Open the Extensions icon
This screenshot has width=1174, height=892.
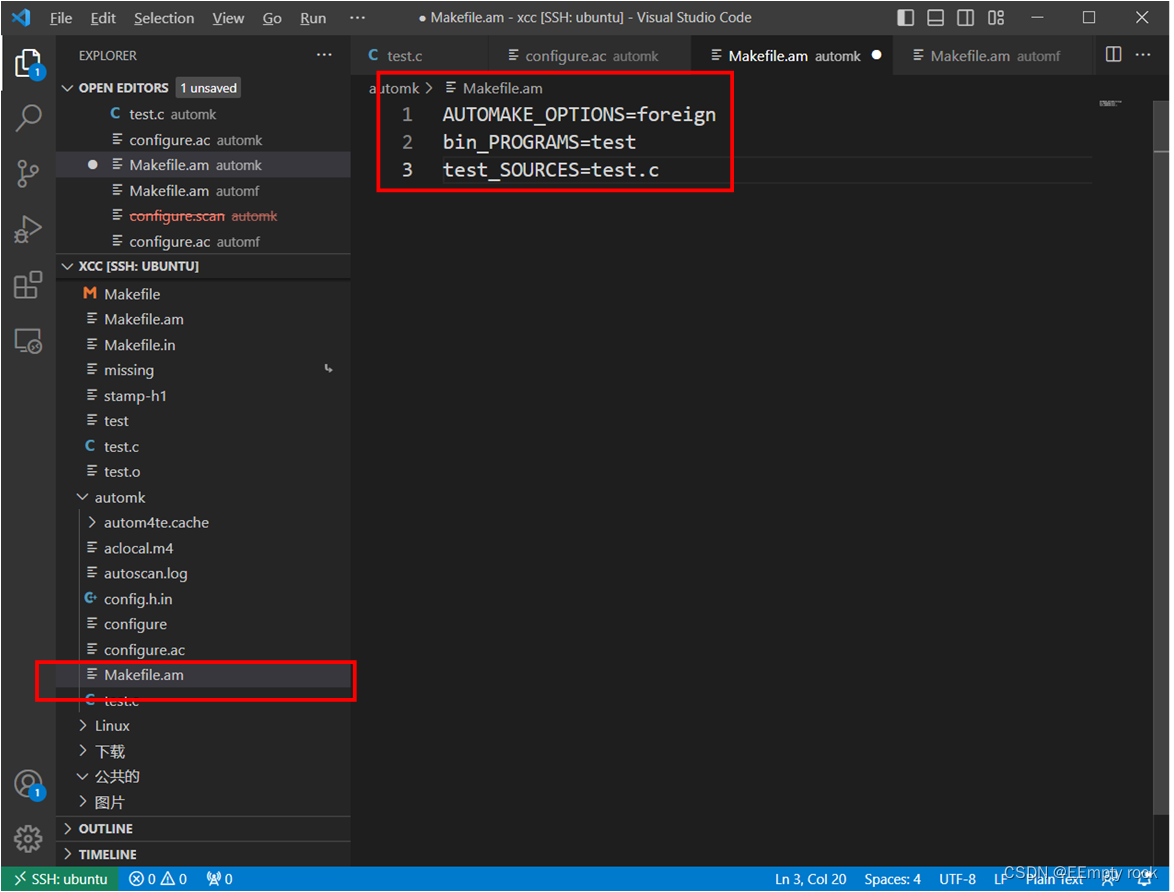27,285
